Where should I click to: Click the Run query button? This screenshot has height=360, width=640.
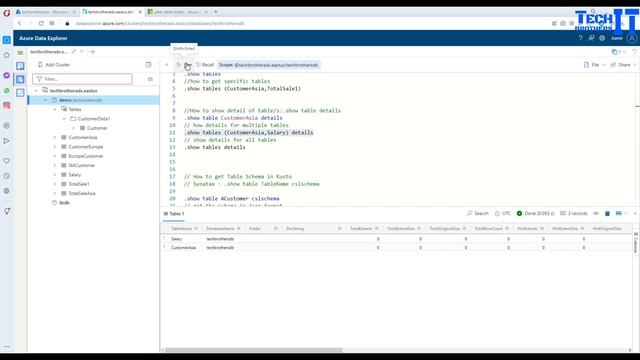click(x=184, y=65)
